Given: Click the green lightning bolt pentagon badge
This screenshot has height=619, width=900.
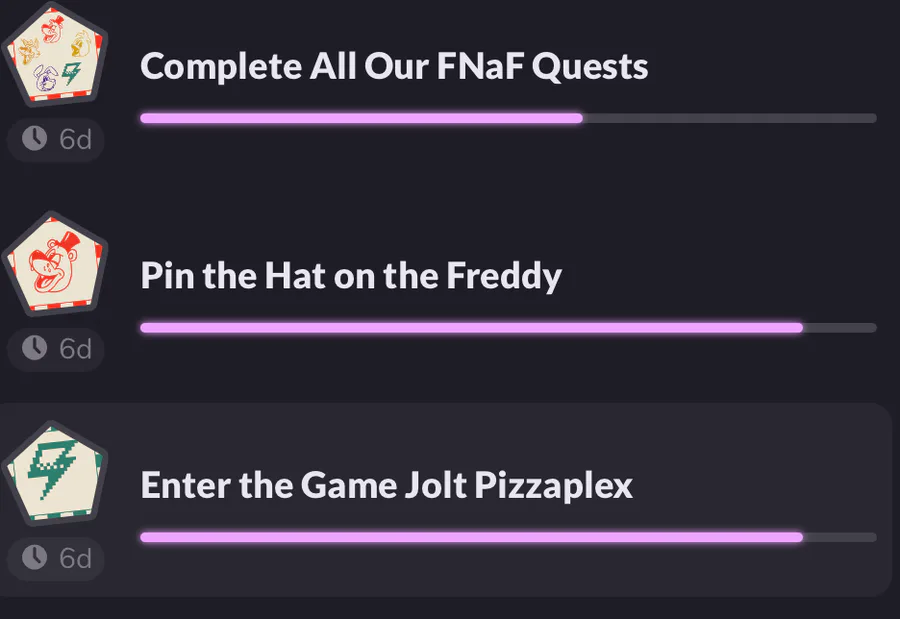Looking at the screenshot, I should tap(56, 474).
